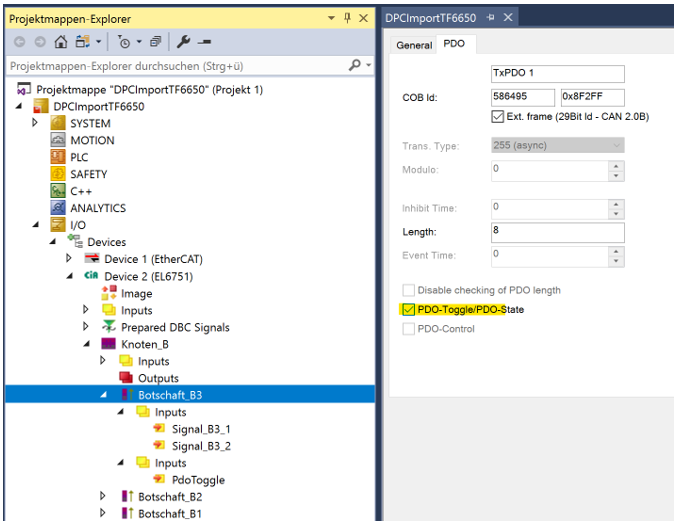Increase the Modulo spinner value
The height and width of the screenshot is (527, 681).
[616, 166]
